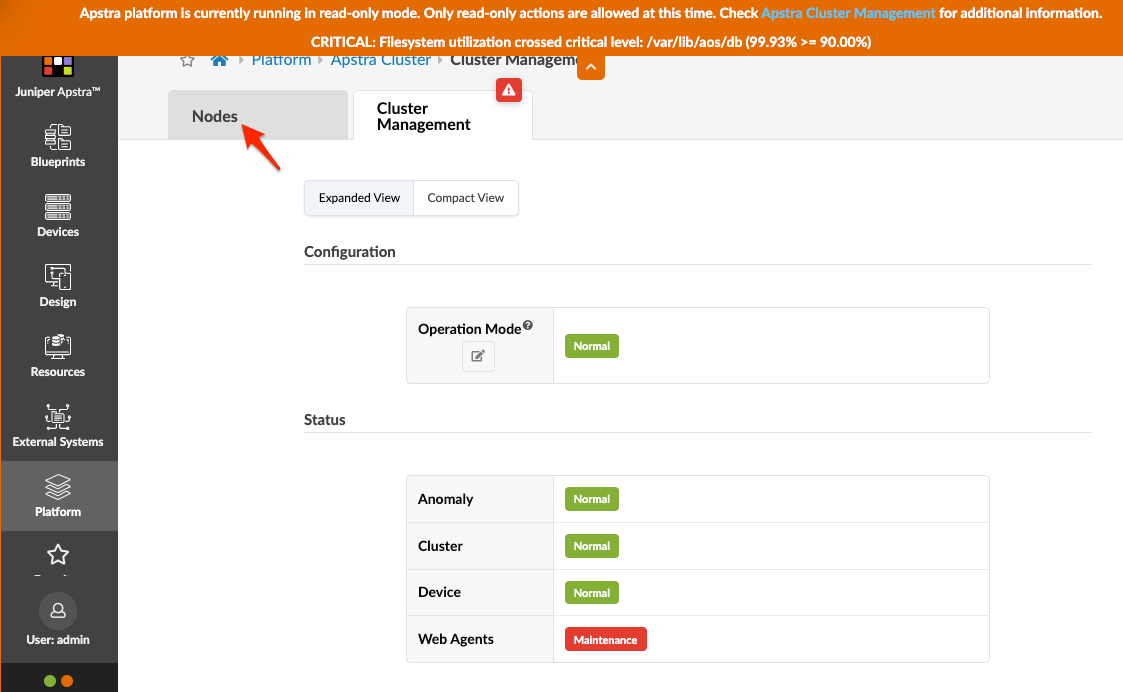This screenshot has width=1123, height=692.
Task: Click the red warning triangle badge
Action: [x=509, y=90]
